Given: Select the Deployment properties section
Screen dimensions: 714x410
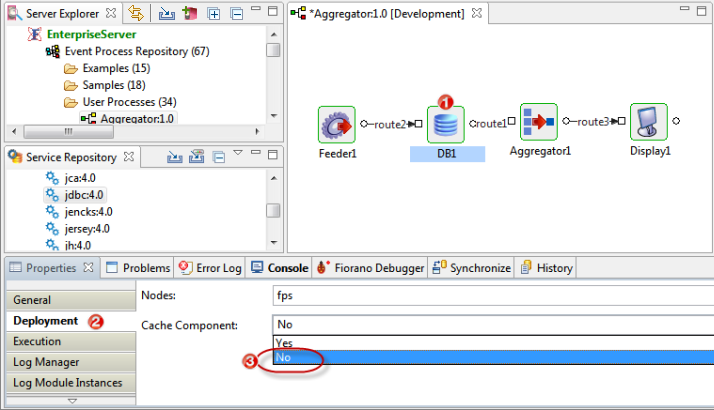Looking at the screenshot, I should pyautogui.click(x=71, y=321).
